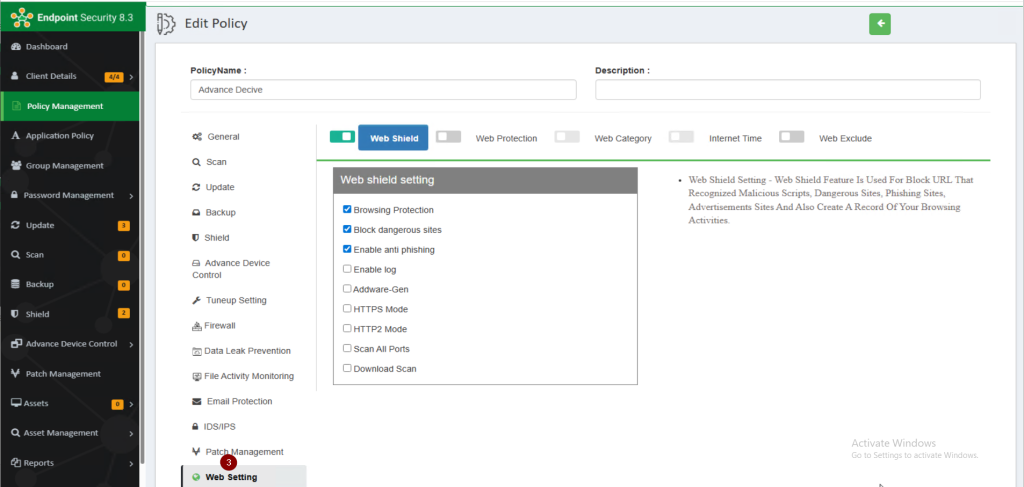Click the Group Management users icon
This screenshot has height=487, width=1024.
16,166
